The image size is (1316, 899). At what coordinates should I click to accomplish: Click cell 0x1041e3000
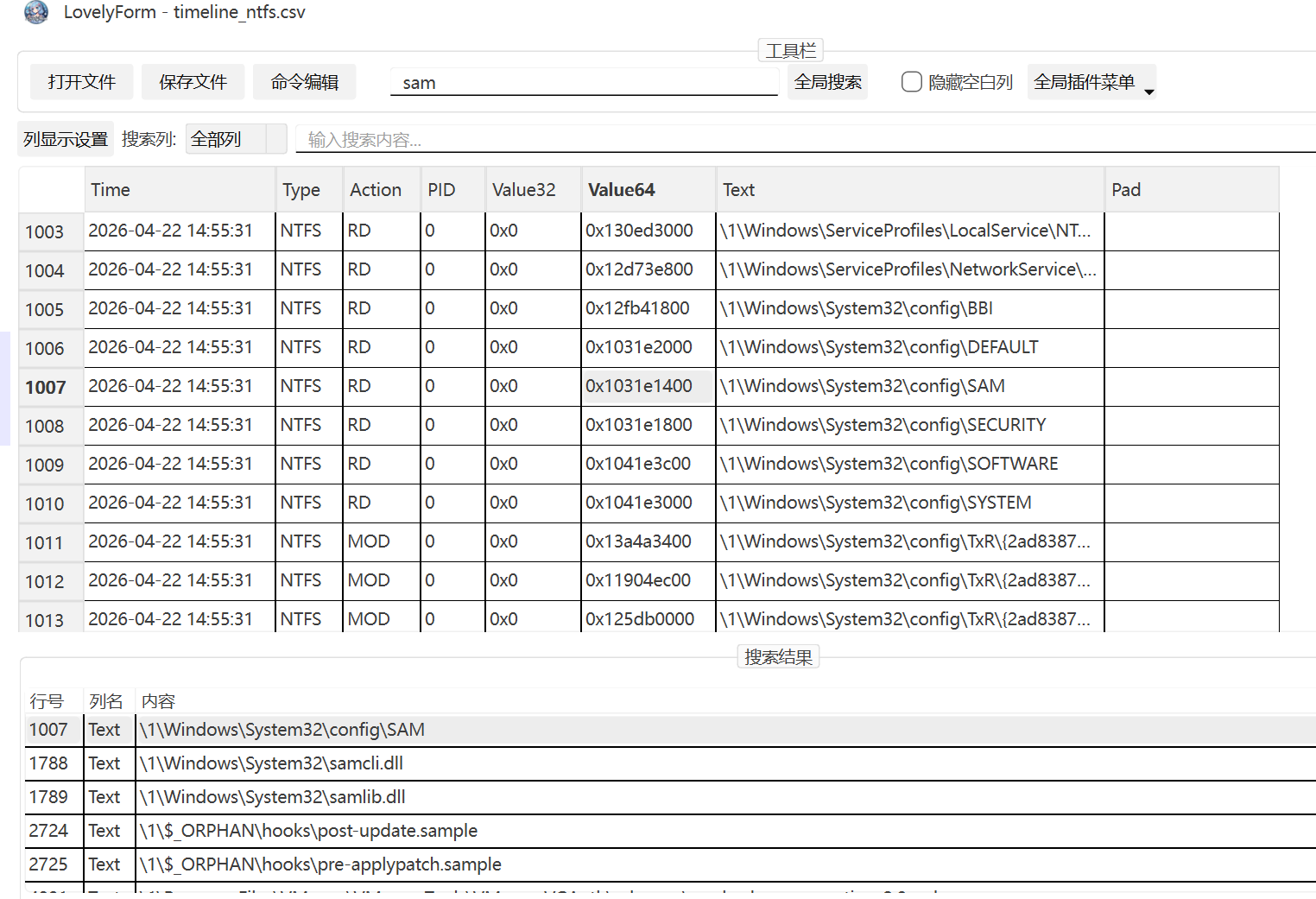tap(649, 503)
